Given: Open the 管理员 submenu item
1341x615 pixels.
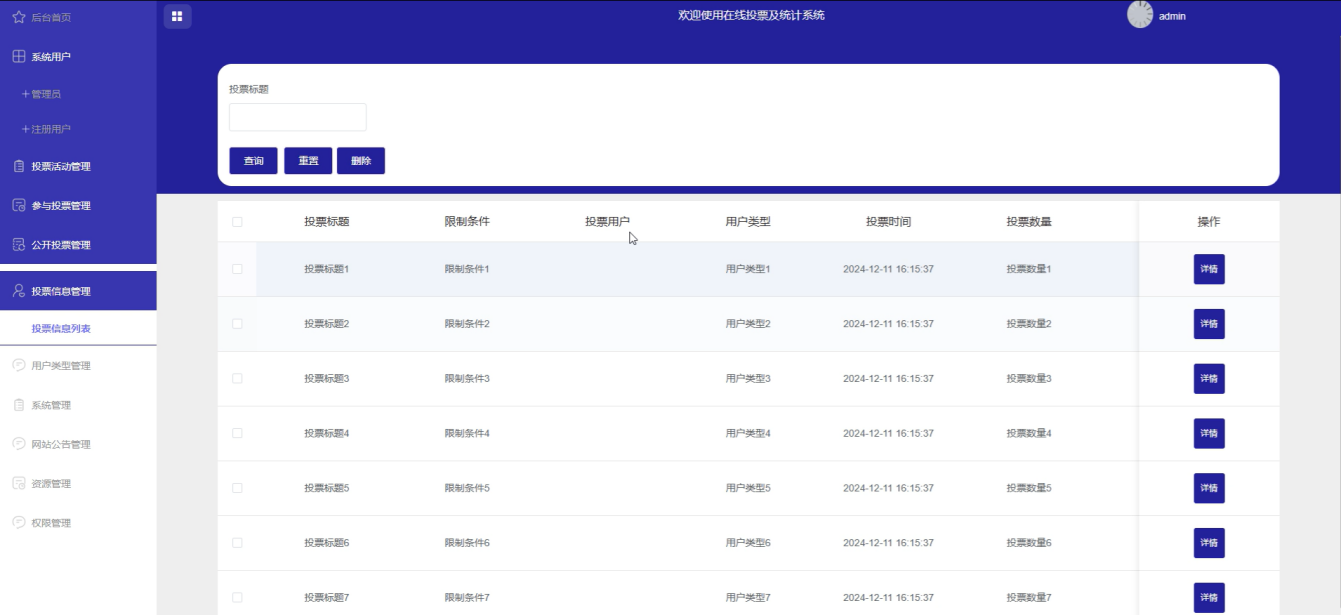Looking at the screenshot, I should 78,94.
